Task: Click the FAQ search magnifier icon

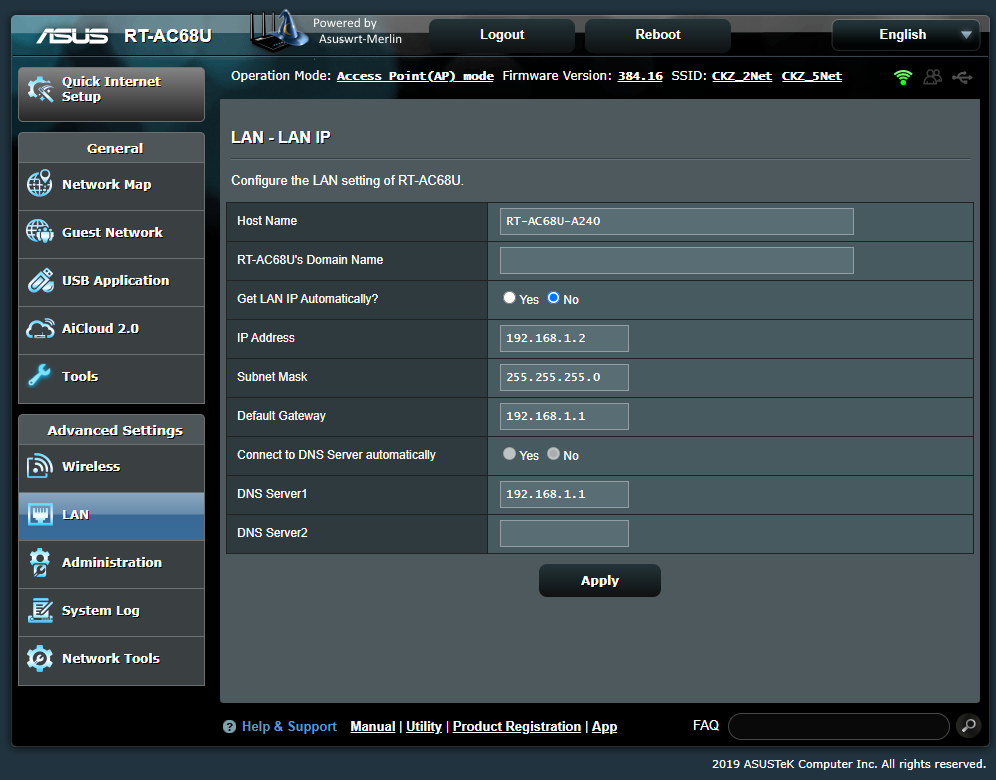Action: (x=969, y=725)
